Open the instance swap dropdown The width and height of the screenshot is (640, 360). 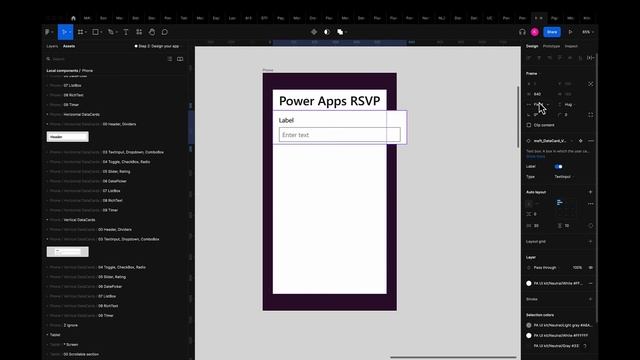[x=552, y=141]
